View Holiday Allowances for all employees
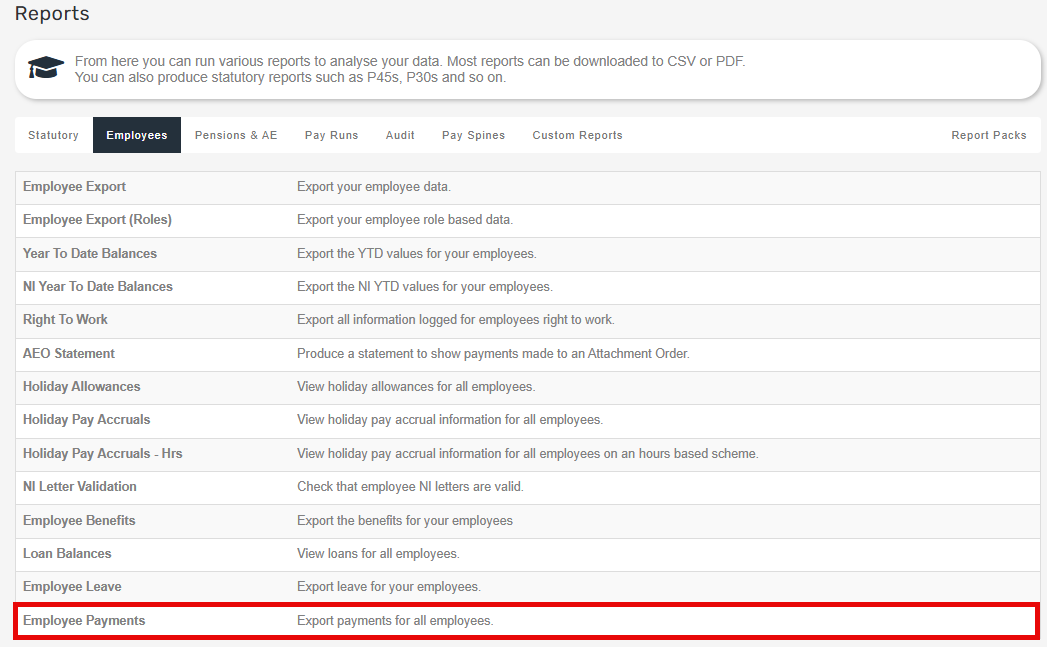 [x=80, y=386]
